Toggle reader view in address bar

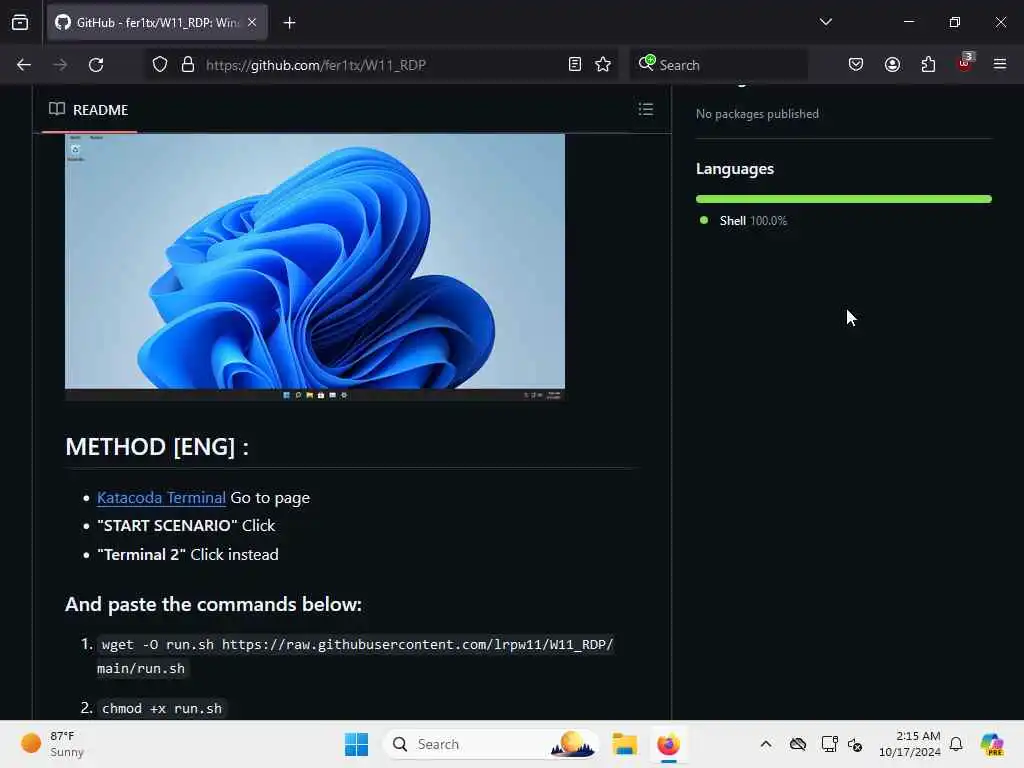coord(575,65)
